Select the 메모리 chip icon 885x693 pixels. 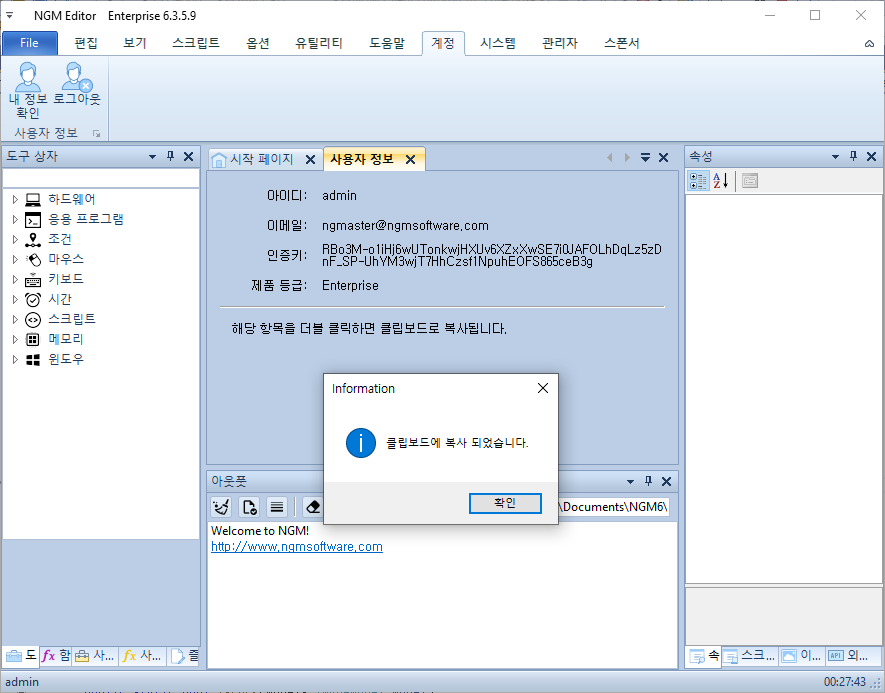click(x=33, y=340)
